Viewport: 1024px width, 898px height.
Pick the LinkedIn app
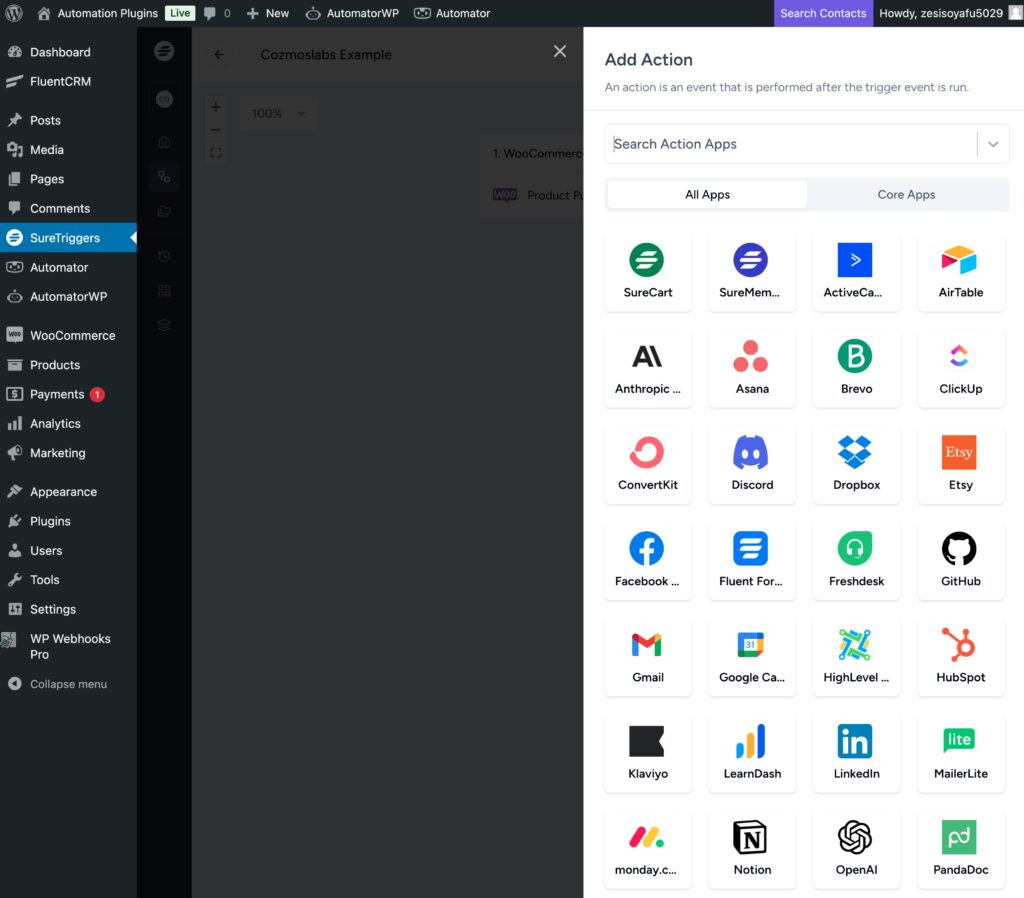(x=856, y=753)
